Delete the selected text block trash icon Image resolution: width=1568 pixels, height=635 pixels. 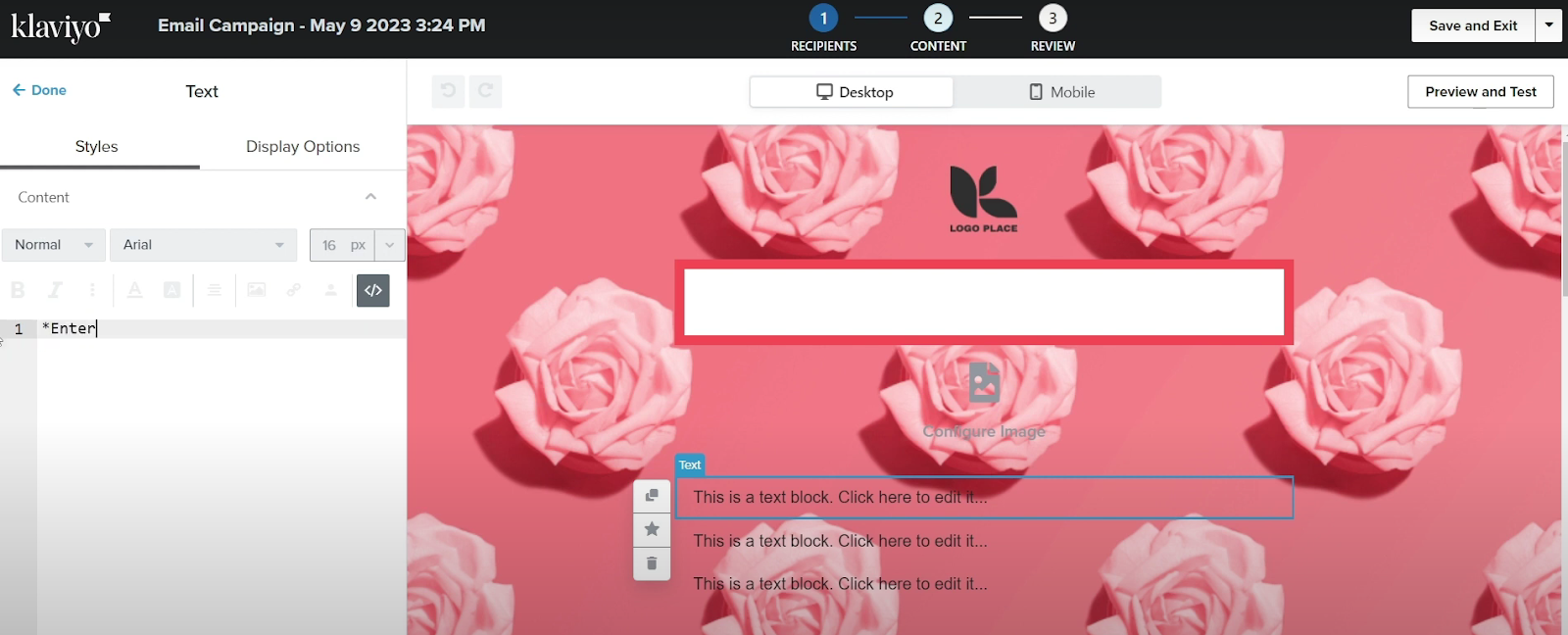652,563
